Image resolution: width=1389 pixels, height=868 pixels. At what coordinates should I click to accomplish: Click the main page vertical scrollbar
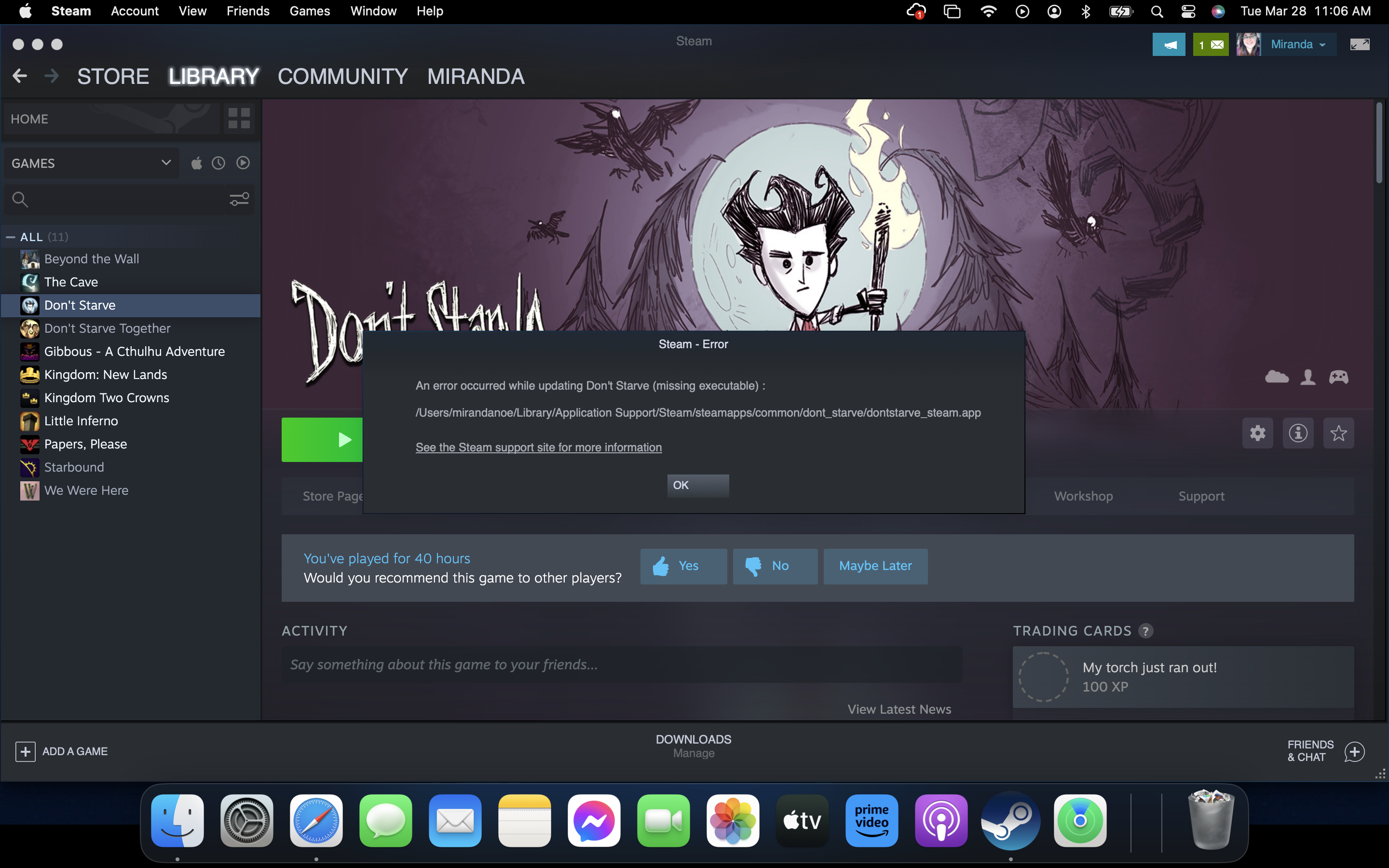point(1379,144)
